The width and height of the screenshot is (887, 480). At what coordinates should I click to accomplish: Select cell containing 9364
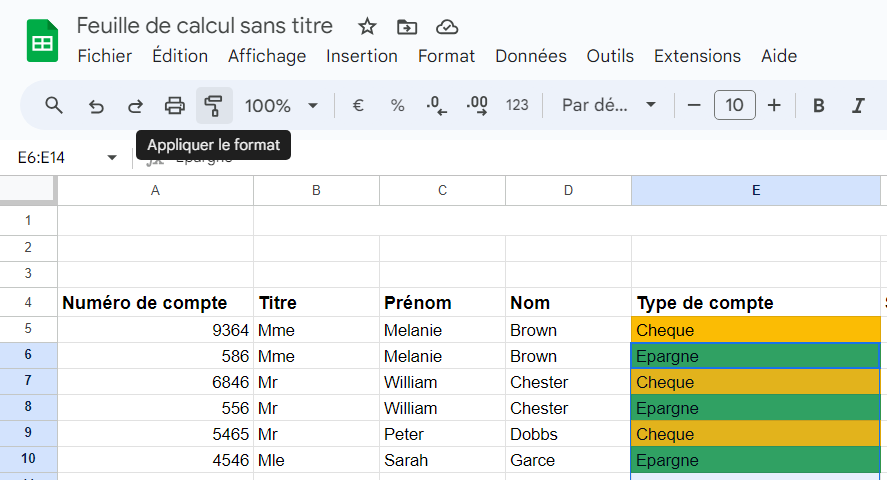(155, 330)
